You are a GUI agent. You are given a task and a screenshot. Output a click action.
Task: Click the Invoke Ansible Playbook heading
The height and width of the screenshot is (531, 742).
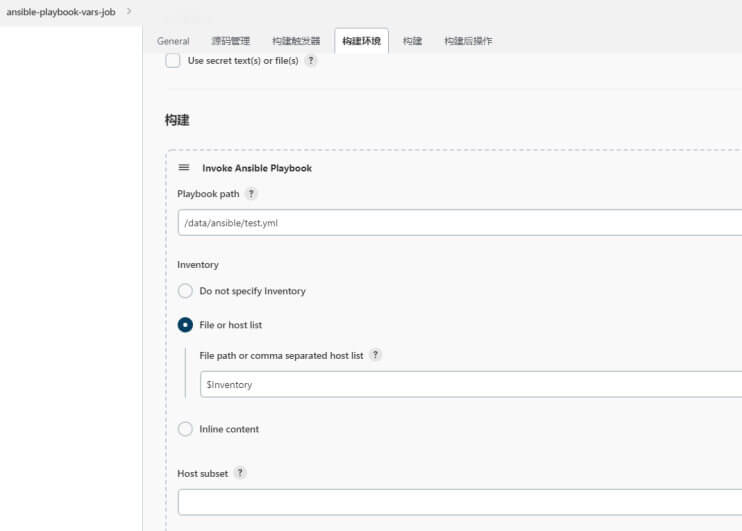click(257, 168)
